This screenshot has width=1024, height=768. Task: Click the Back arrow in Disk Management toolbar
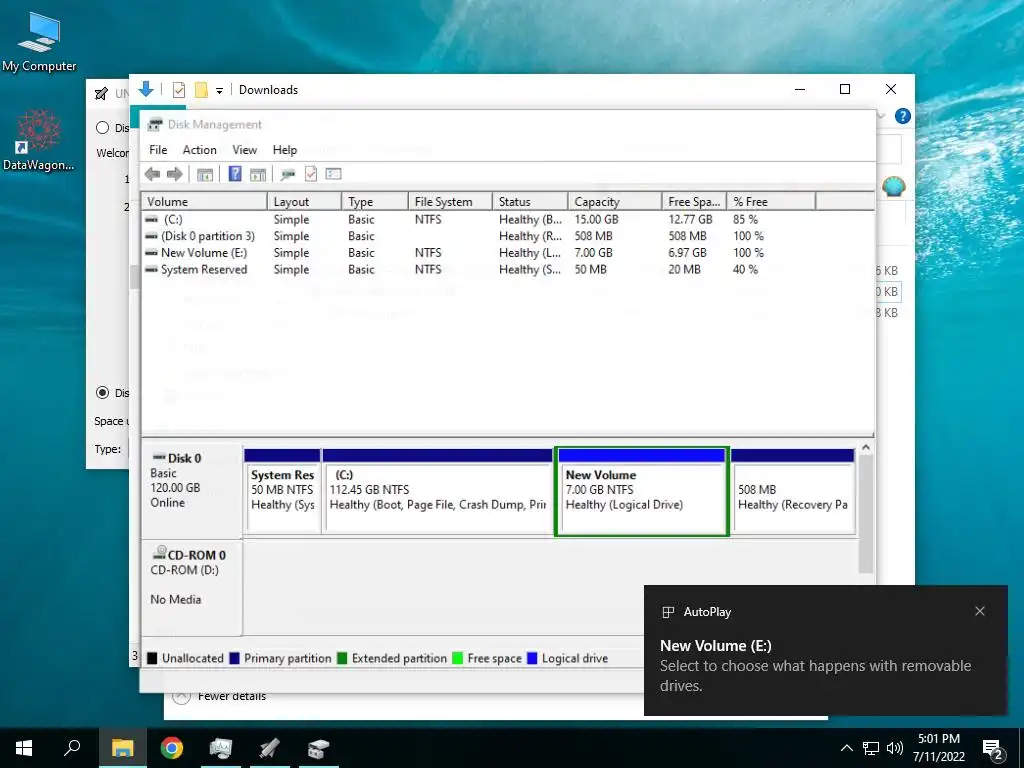[x=152, y=174]
